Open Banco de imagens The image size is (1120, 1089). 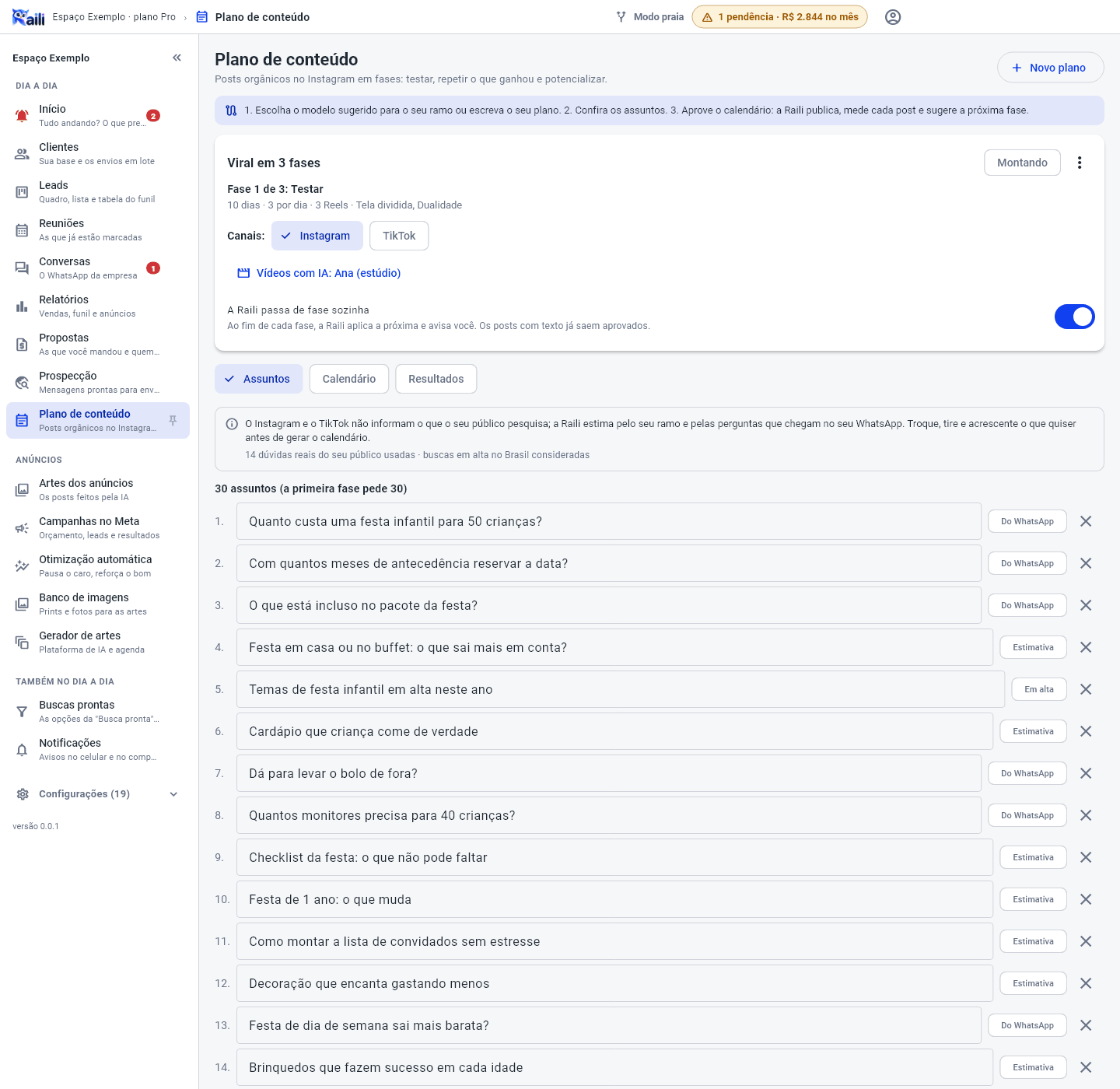click(x=98, y=604)
